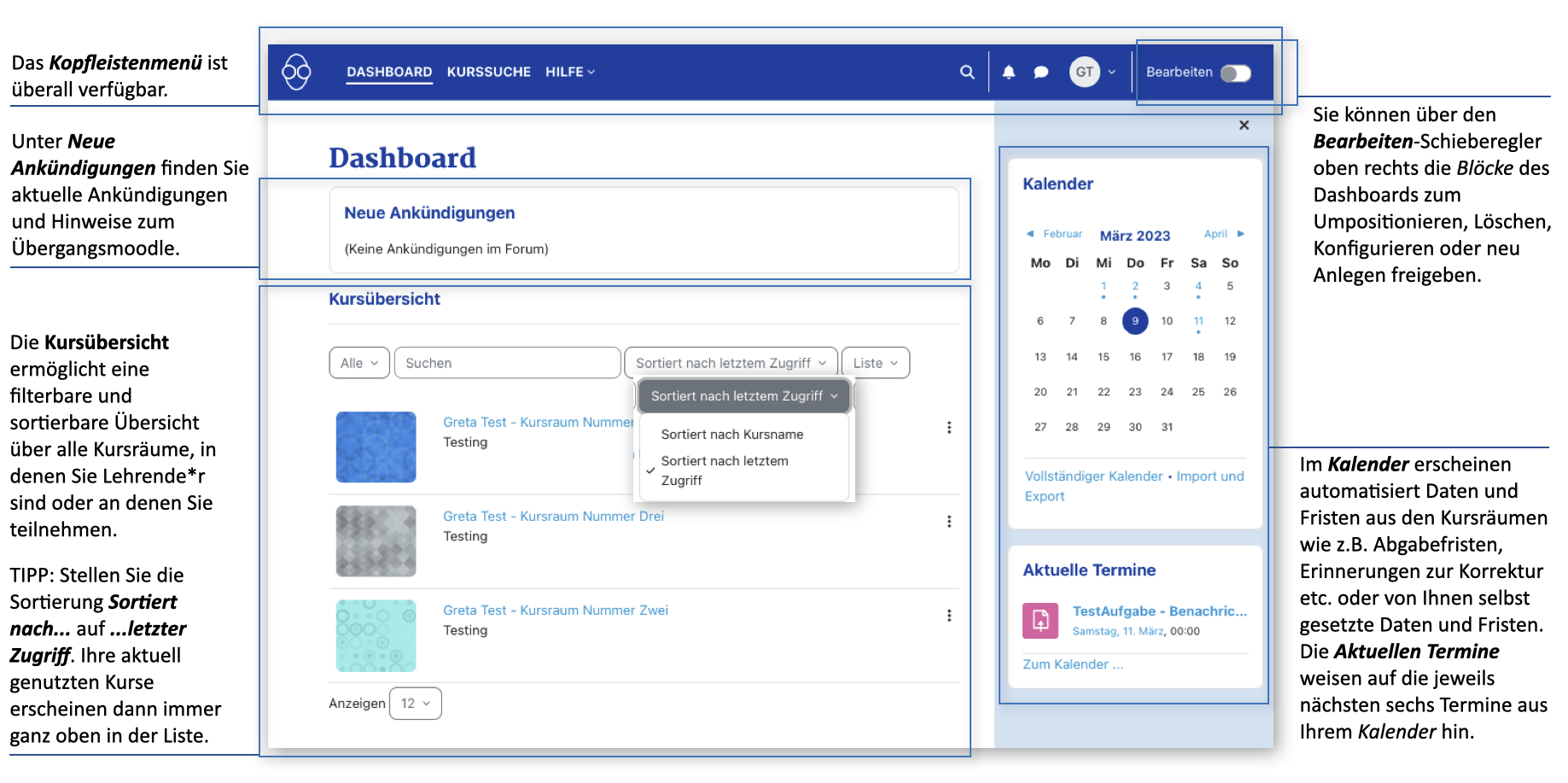Click the GT user avatar

point(1084,73)
